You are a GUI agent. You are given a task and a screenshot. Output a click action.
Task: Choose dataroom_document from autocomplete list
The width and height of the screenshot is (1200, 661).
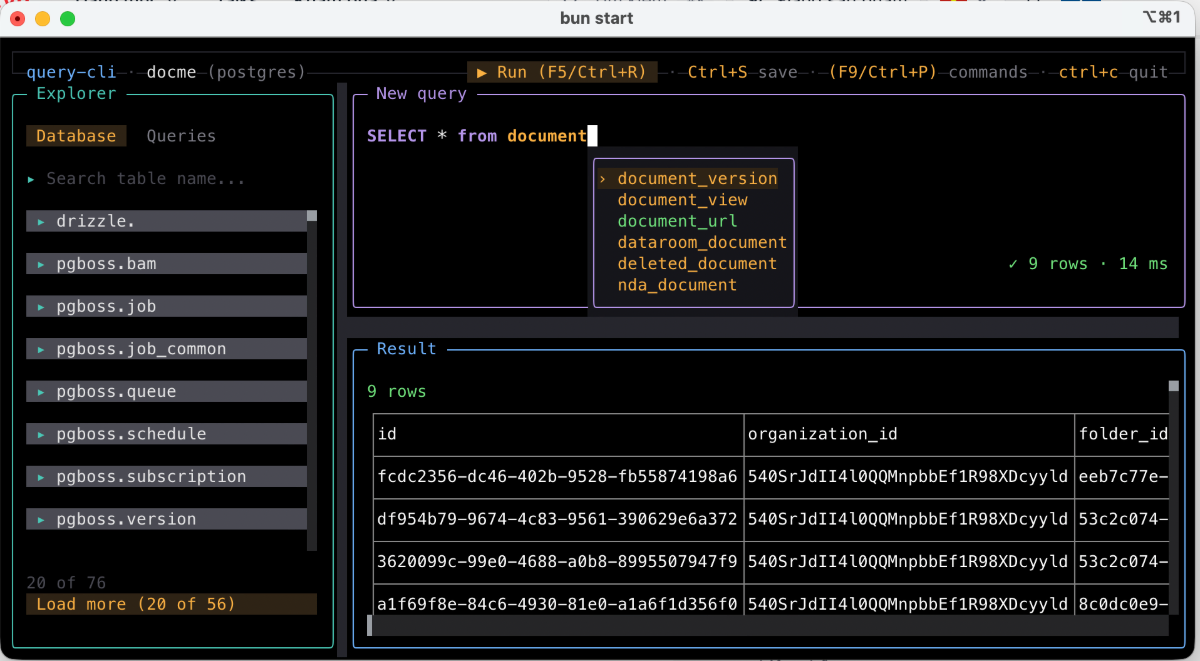coord(702,242)
